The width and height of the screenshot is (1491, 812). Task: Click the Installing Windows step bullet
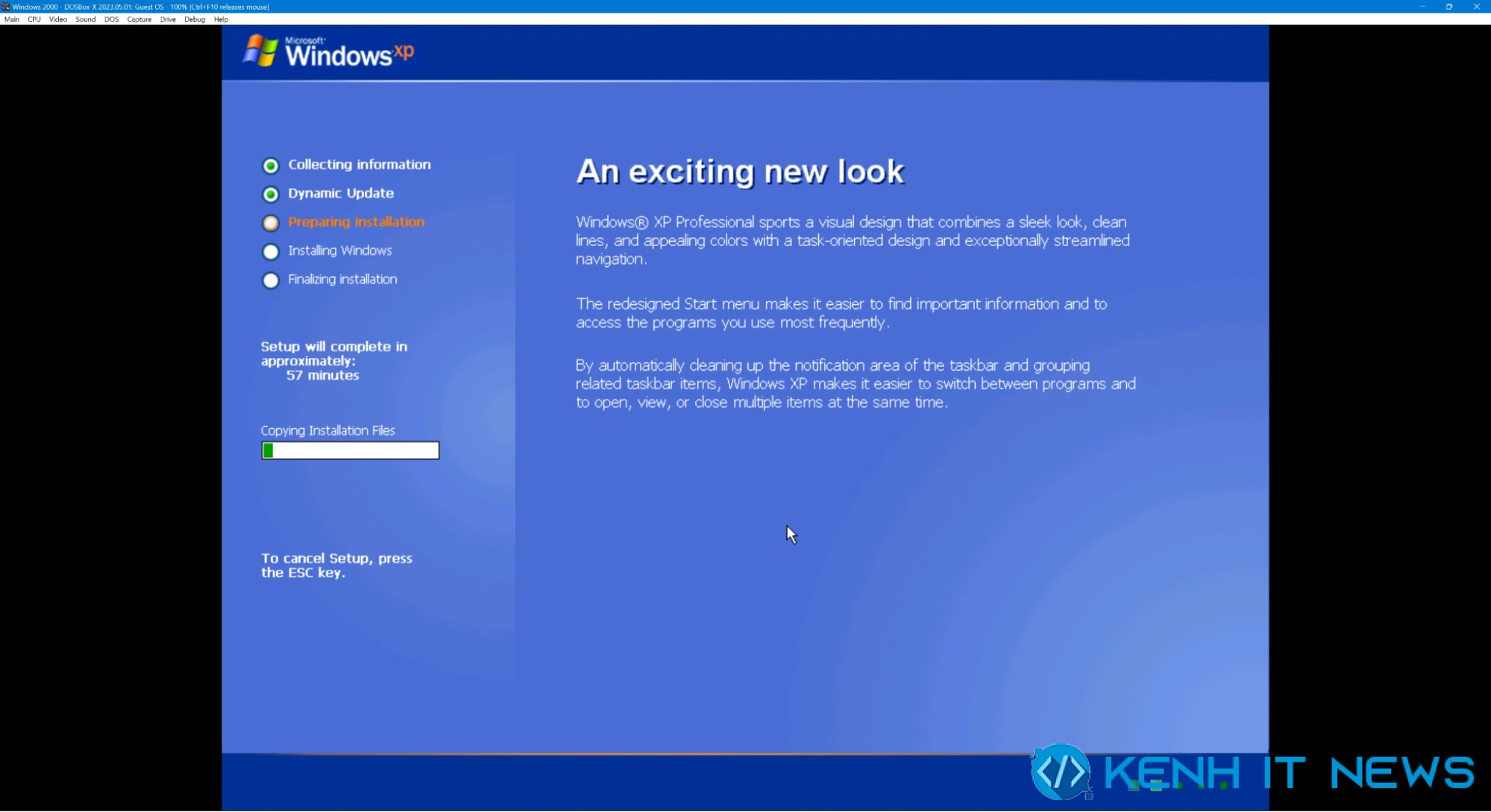271,252
